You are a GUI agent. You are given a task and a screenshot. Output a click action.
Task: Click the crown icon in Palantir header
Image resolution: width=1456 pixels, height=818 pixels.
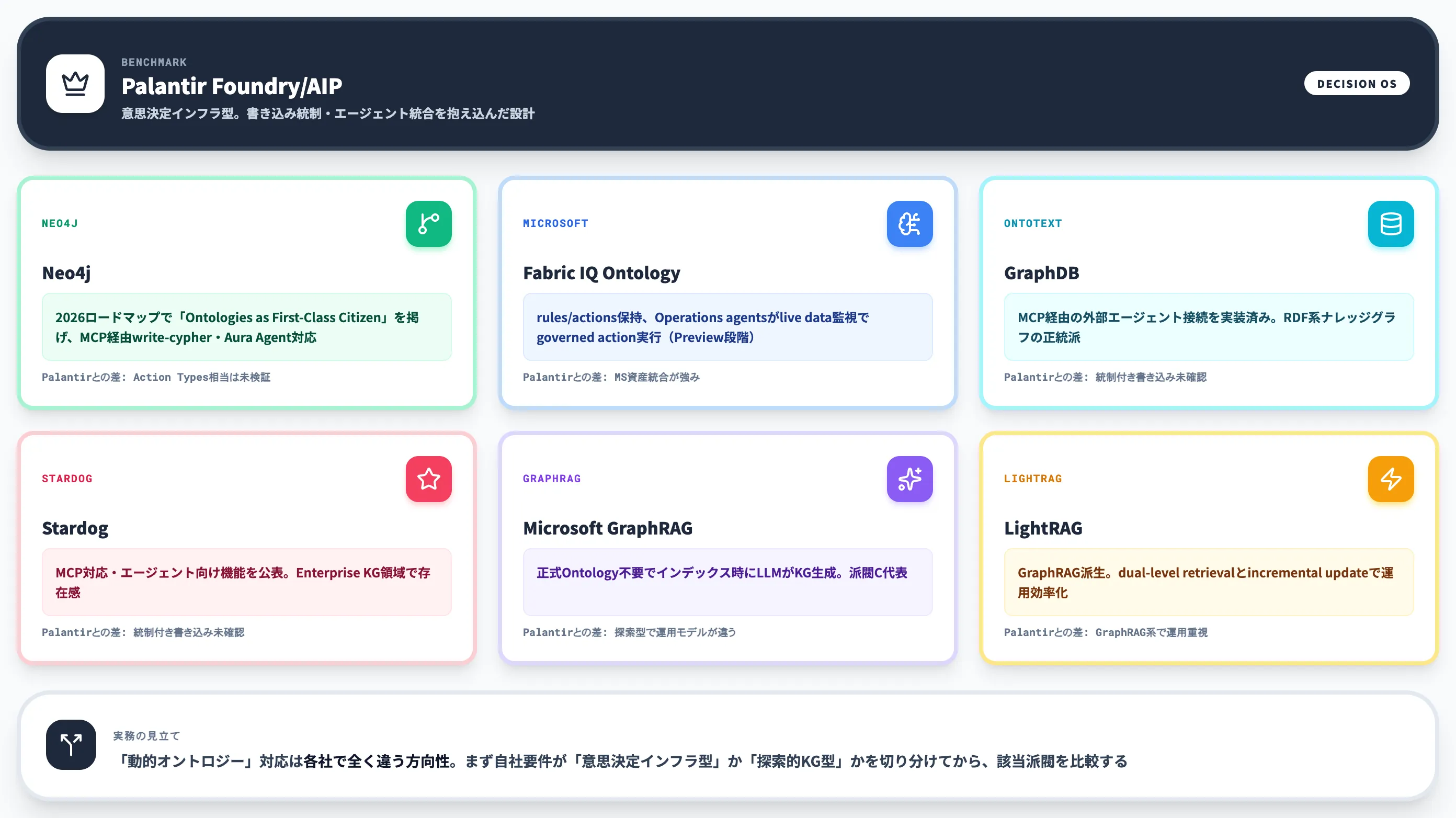pos(75,84)
